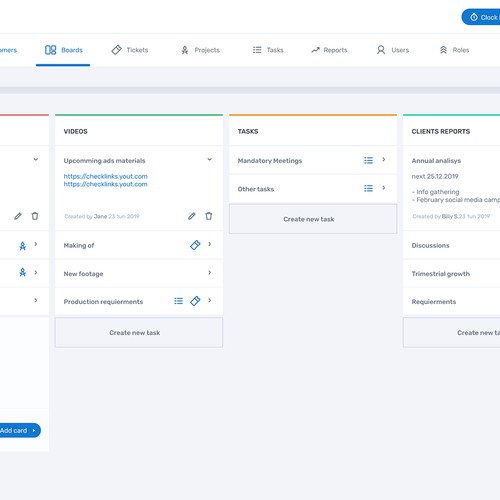
Task: Open the Boards tab
Action: [x=63, y=50]
